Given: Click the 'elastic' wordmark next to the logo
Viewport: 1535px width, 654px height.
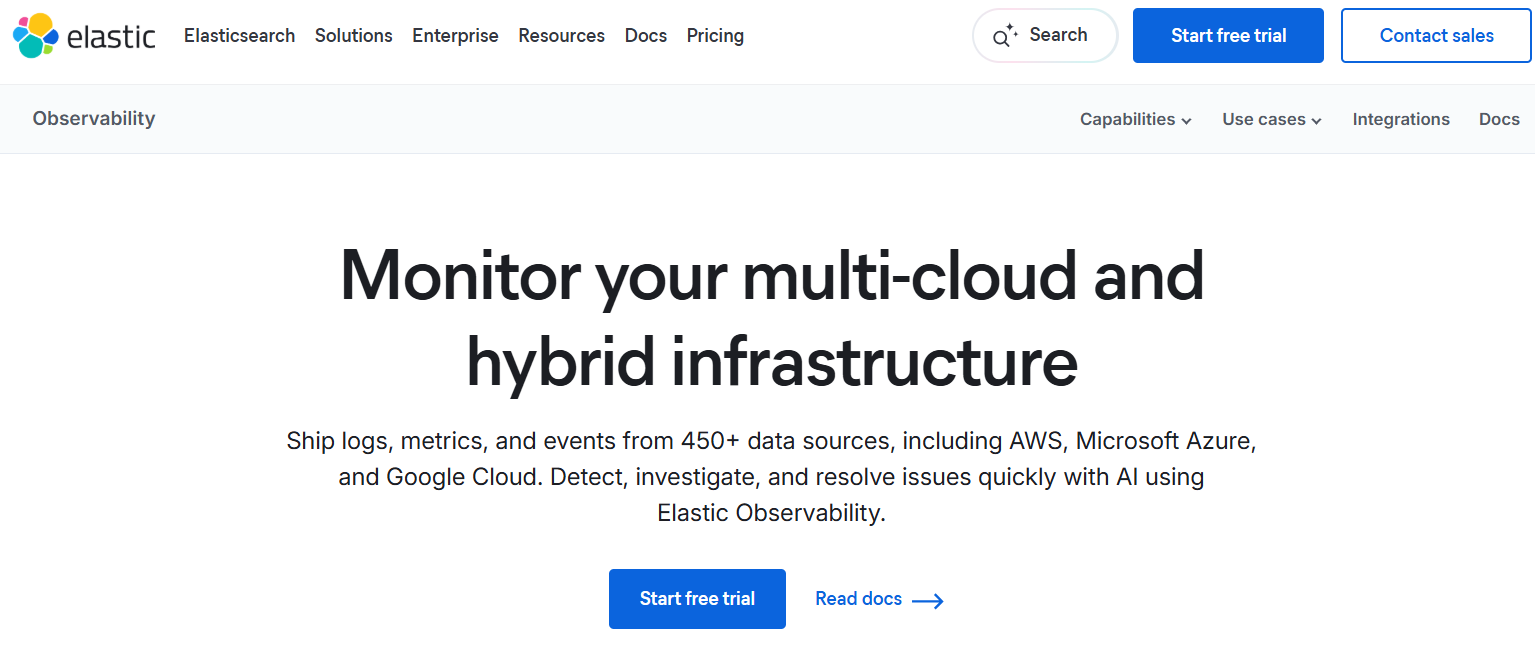Looking at the screenshot, I should [x=110, y=35].
